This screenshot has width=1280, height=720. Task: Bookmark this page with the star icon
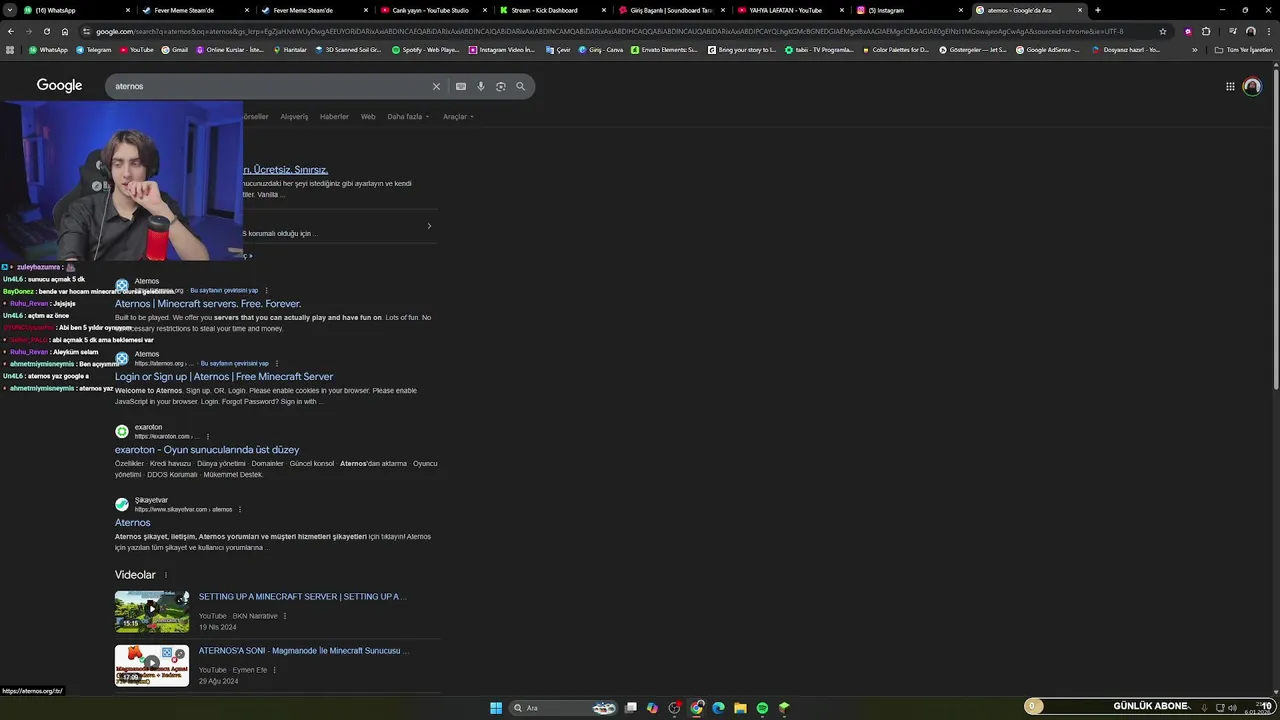pos(1163,31)
